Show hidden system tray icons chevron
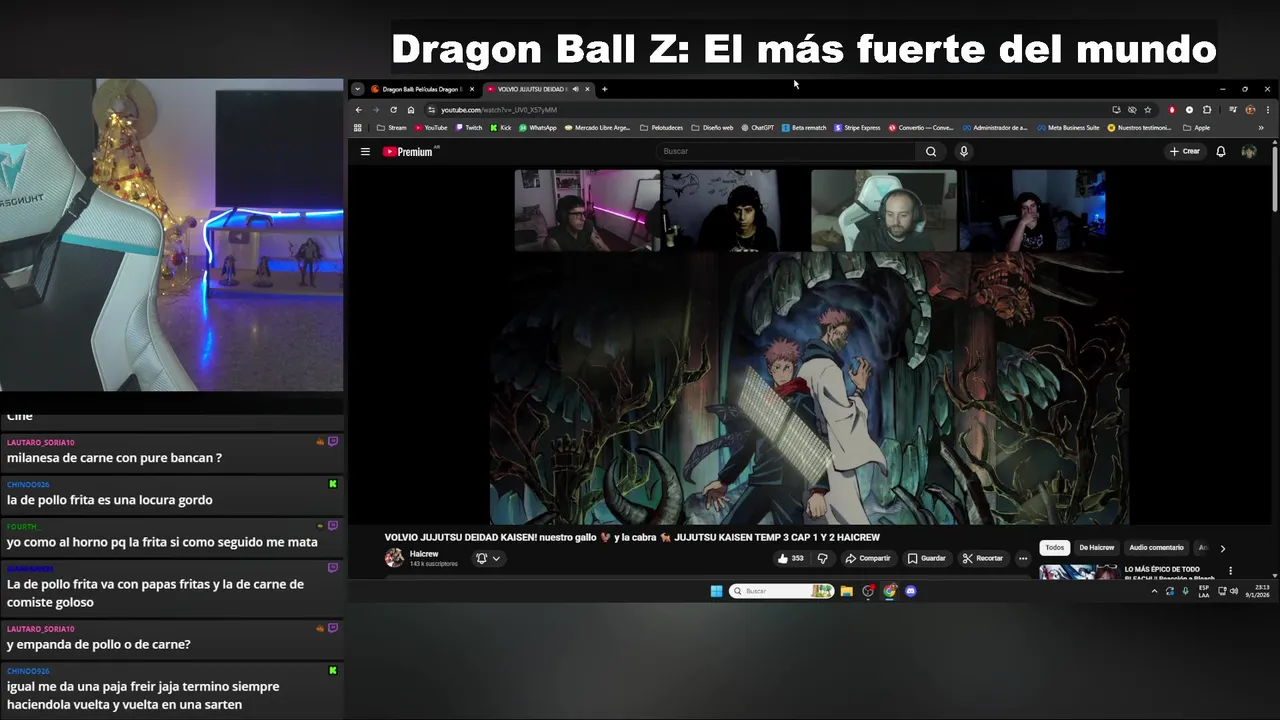The width and height of the screenshot is (1280, 720). tap(1154, 591)
